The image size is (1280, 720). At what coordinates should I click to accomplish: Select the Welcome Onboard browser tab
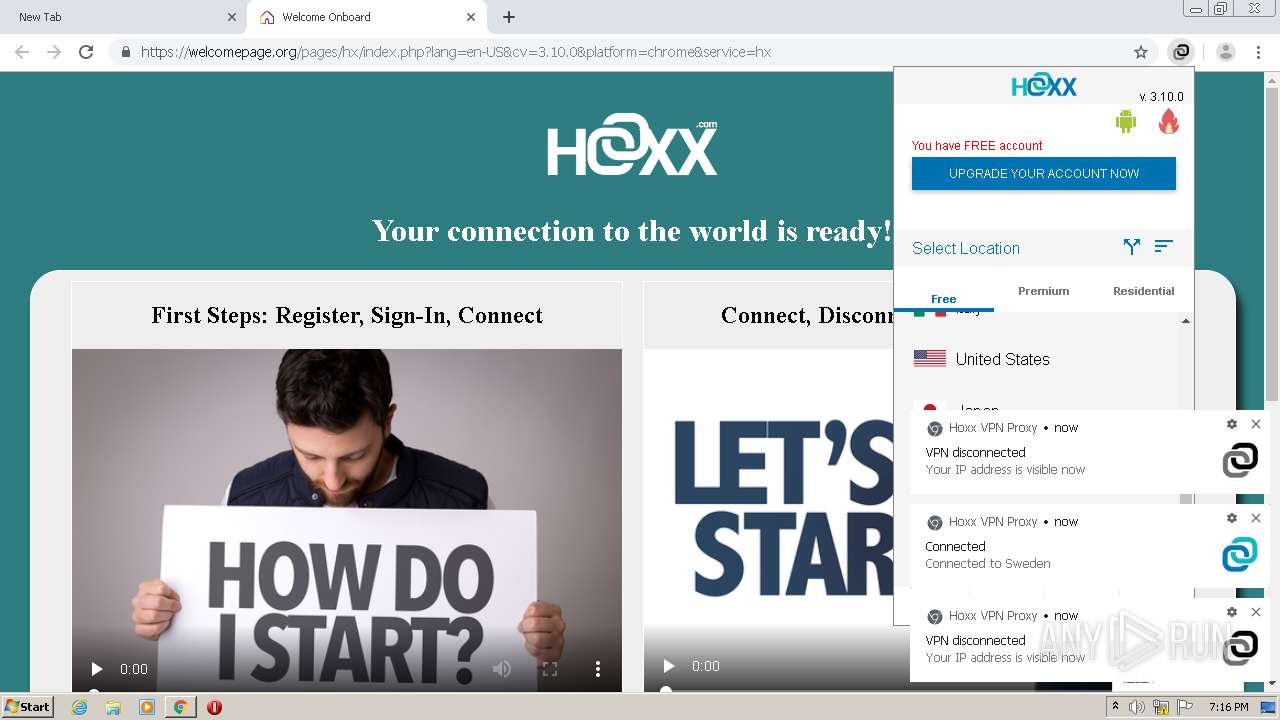pyautogui.click(x=366, y=17)
